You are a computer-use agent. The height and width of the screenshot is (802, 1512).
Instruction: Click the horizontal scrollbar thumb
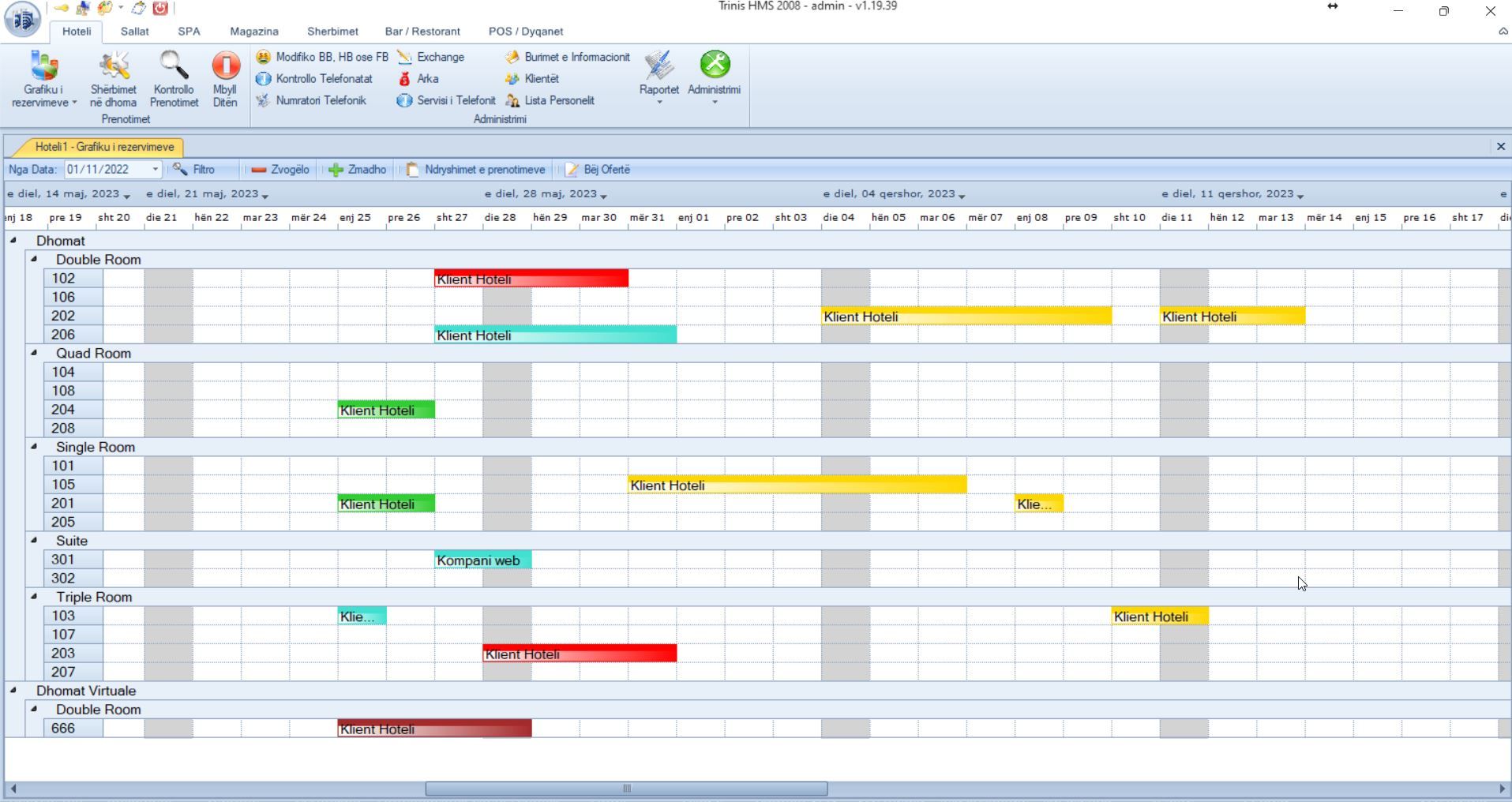tap(626, 789)
